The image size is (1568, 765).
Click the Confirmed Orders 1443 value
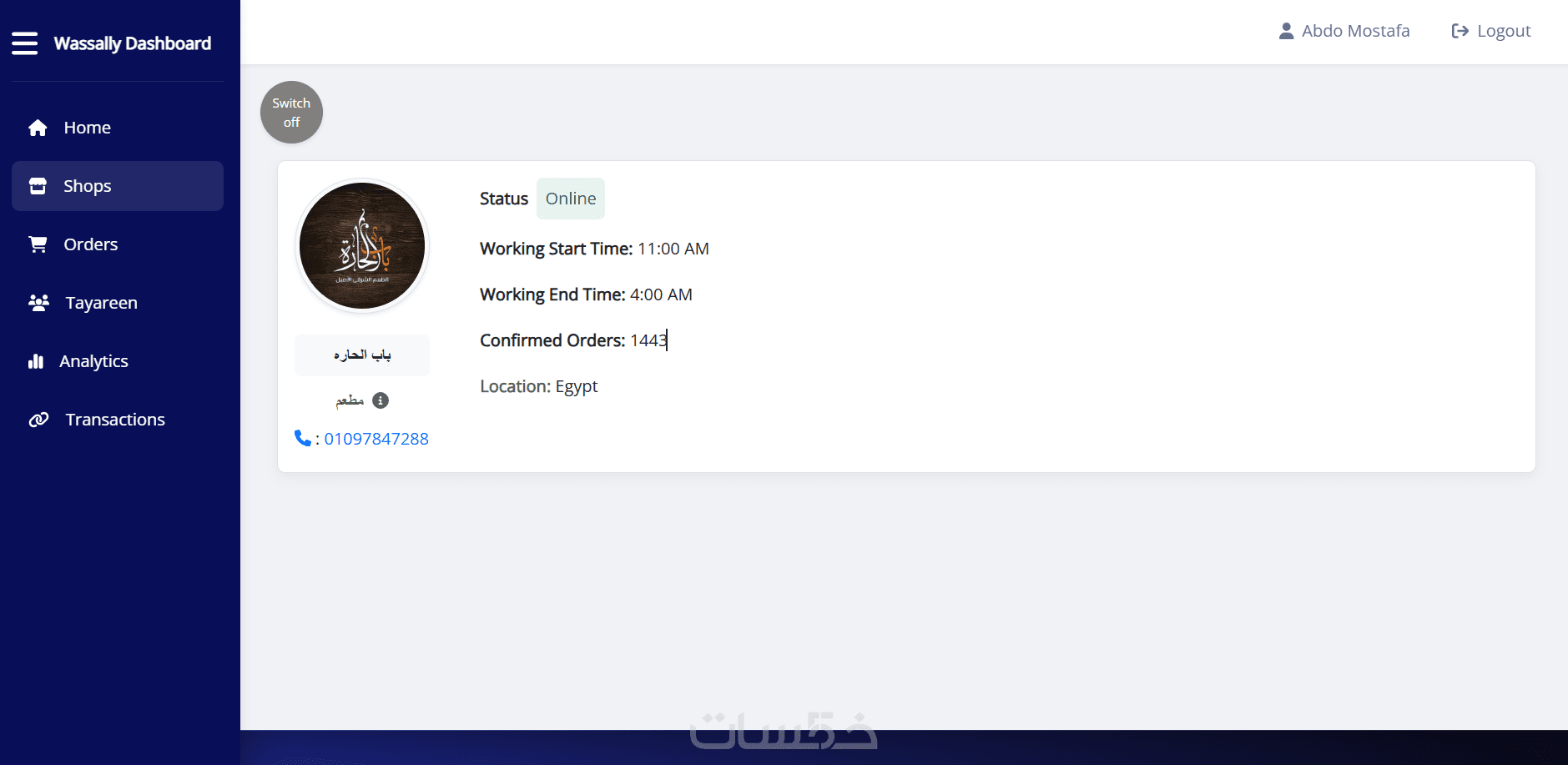click(648, 340)
